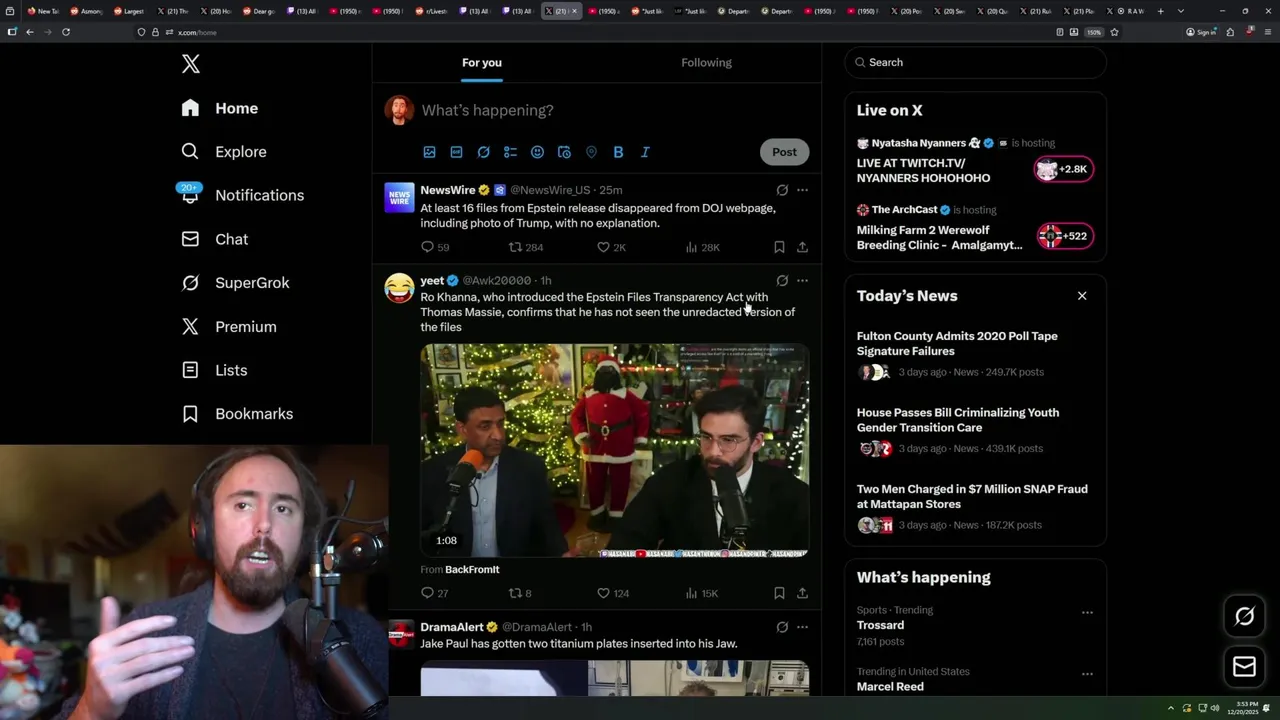Open more options for Trossard trend
This screenshot has height=720, width=1280.
1087,612
